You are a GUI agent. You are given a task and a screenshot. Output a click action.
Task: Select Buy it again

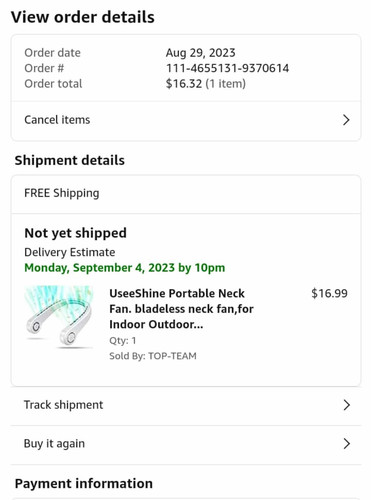click(186, 444)
